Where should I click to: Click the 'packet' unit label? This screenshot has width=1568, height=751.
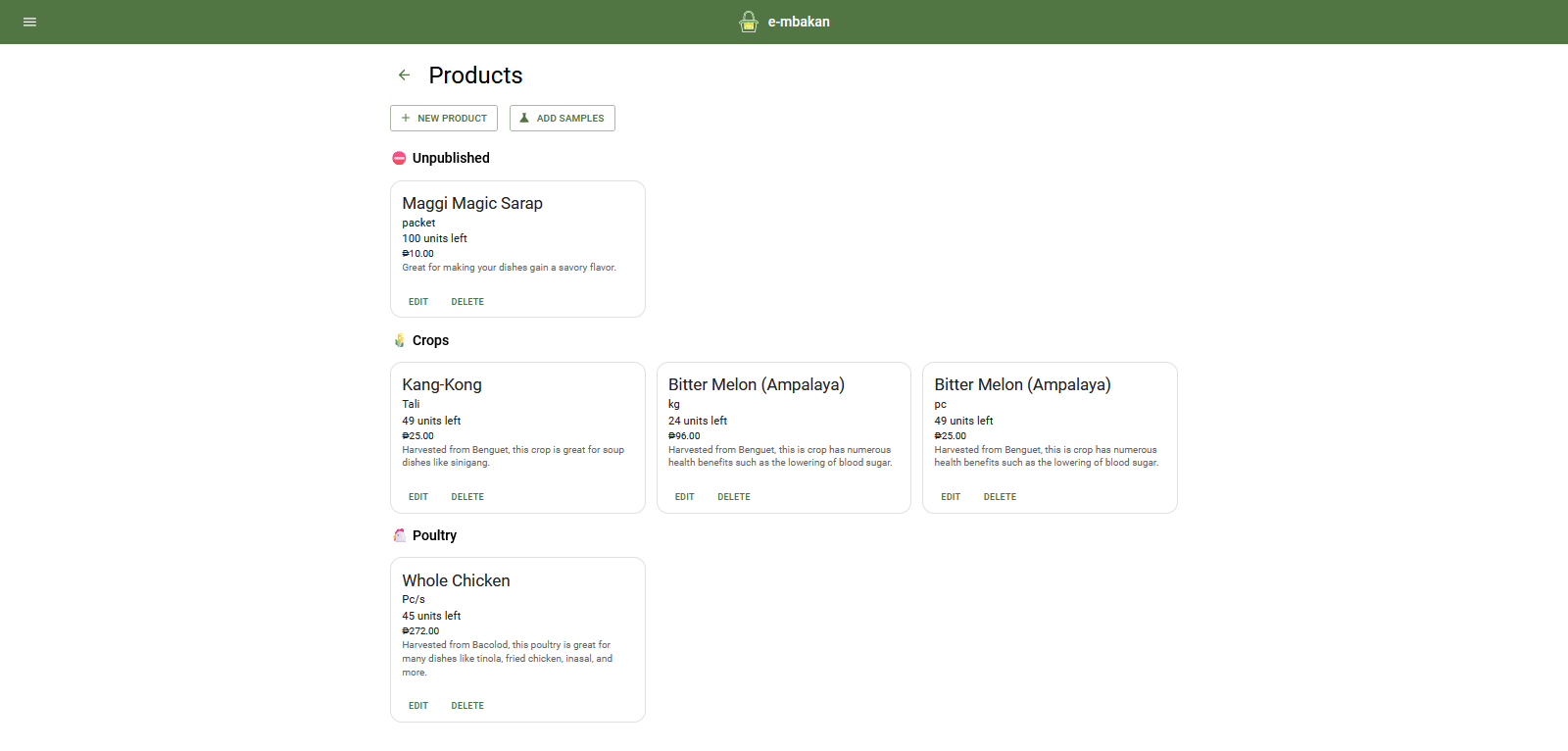(x=418, y=223)
